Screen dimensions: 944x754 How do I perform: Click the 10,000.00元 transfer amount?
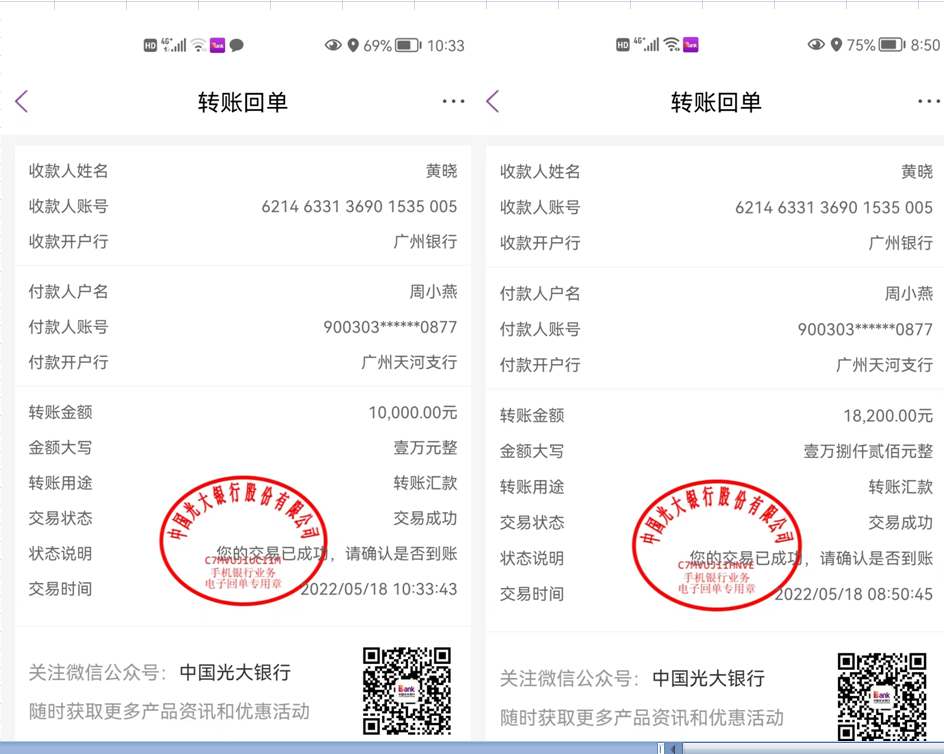click(x=412, y=412)
